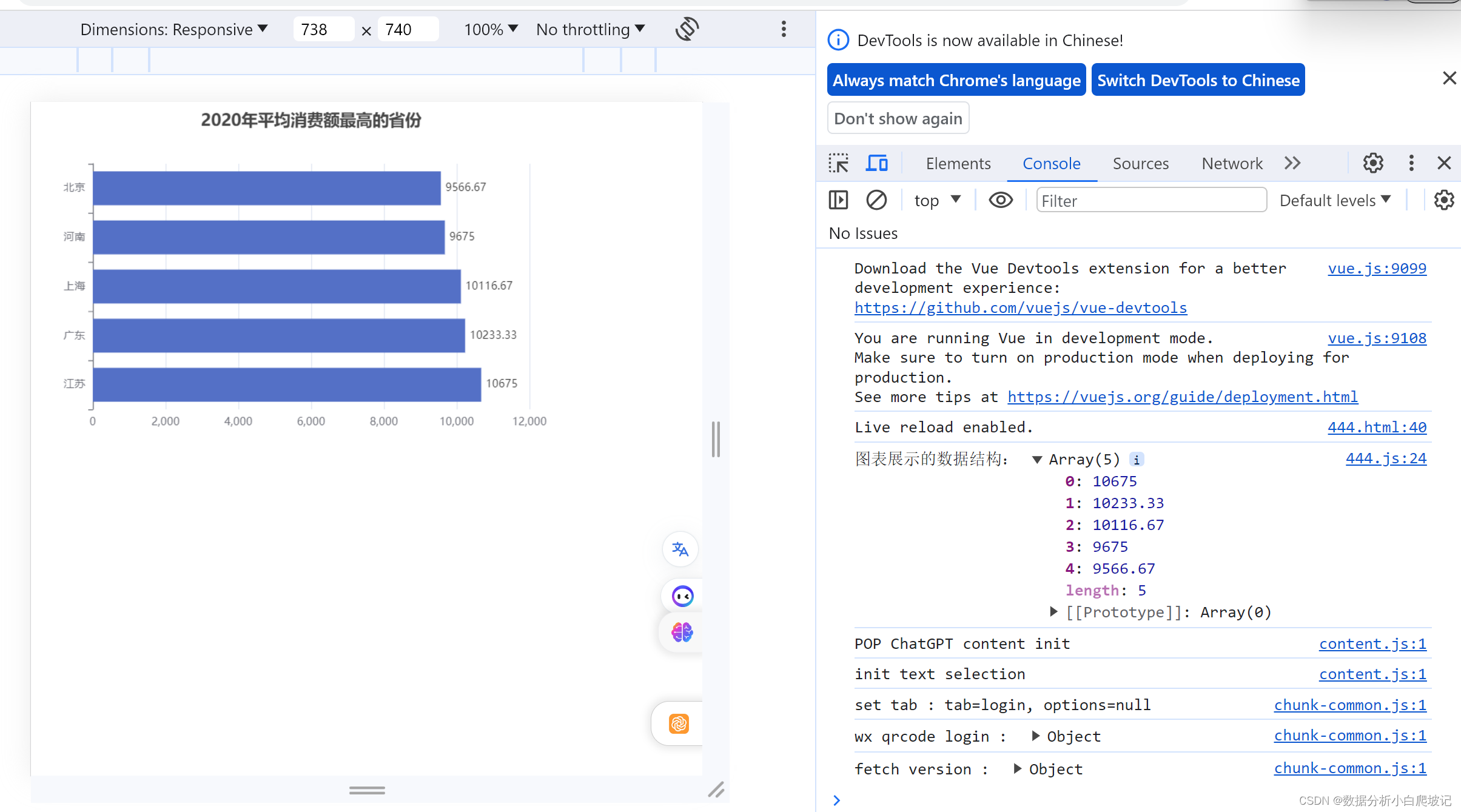Viewport: 1461px width, 812px height.
Task: Click the translate floating icon
Action: 680,549
